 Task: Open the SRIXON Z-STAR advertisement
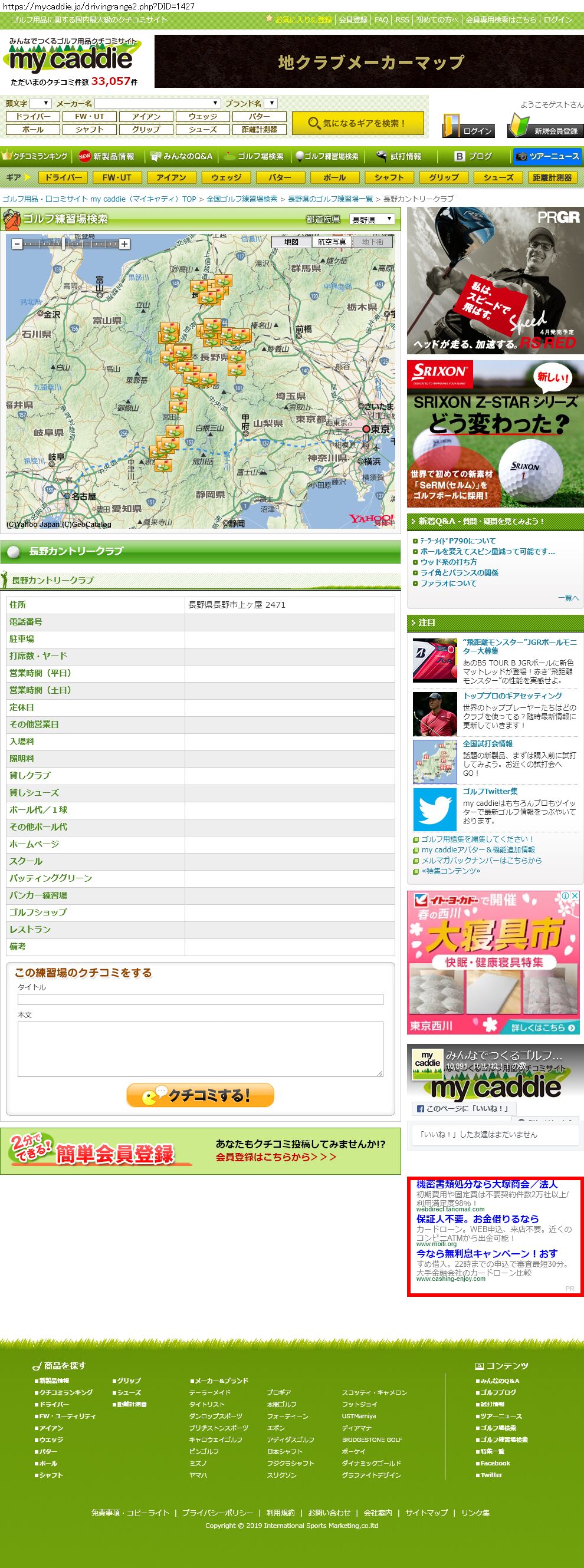[495, 433]
